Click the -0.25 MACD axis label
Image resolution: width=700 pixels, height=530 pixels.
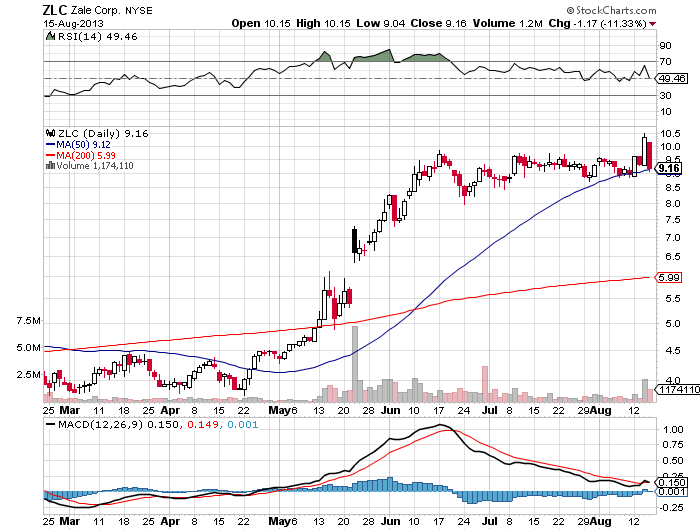pos(672,508)
